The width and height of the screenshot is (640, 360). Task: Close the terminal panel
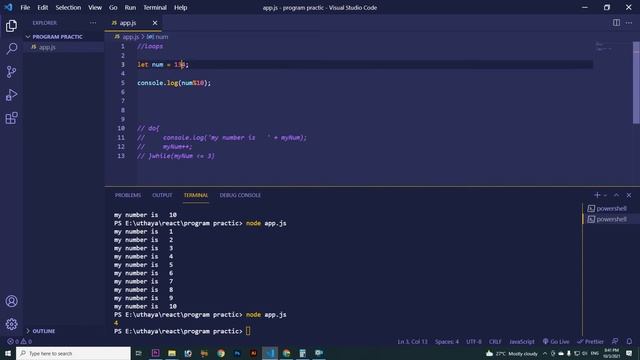point(629,195)
